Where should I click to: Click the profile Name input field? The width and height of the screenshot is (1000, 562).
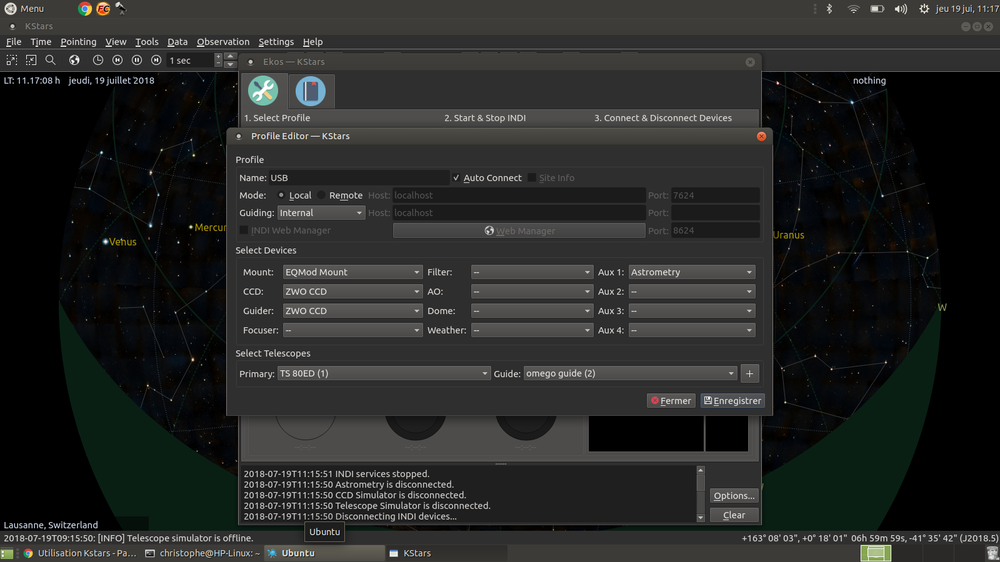358,178
